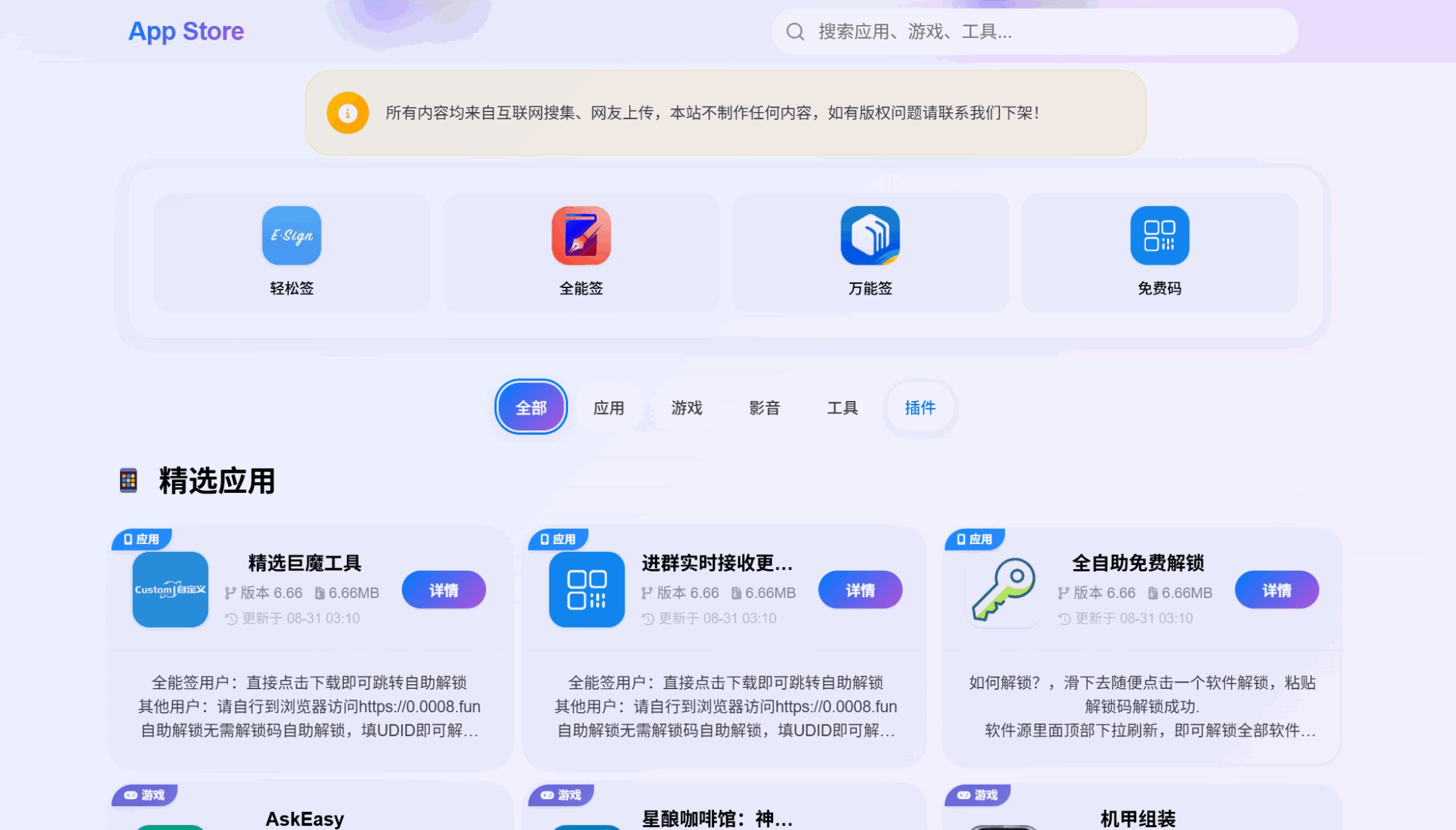Open 详情 for 进群实时接收更

860,590
